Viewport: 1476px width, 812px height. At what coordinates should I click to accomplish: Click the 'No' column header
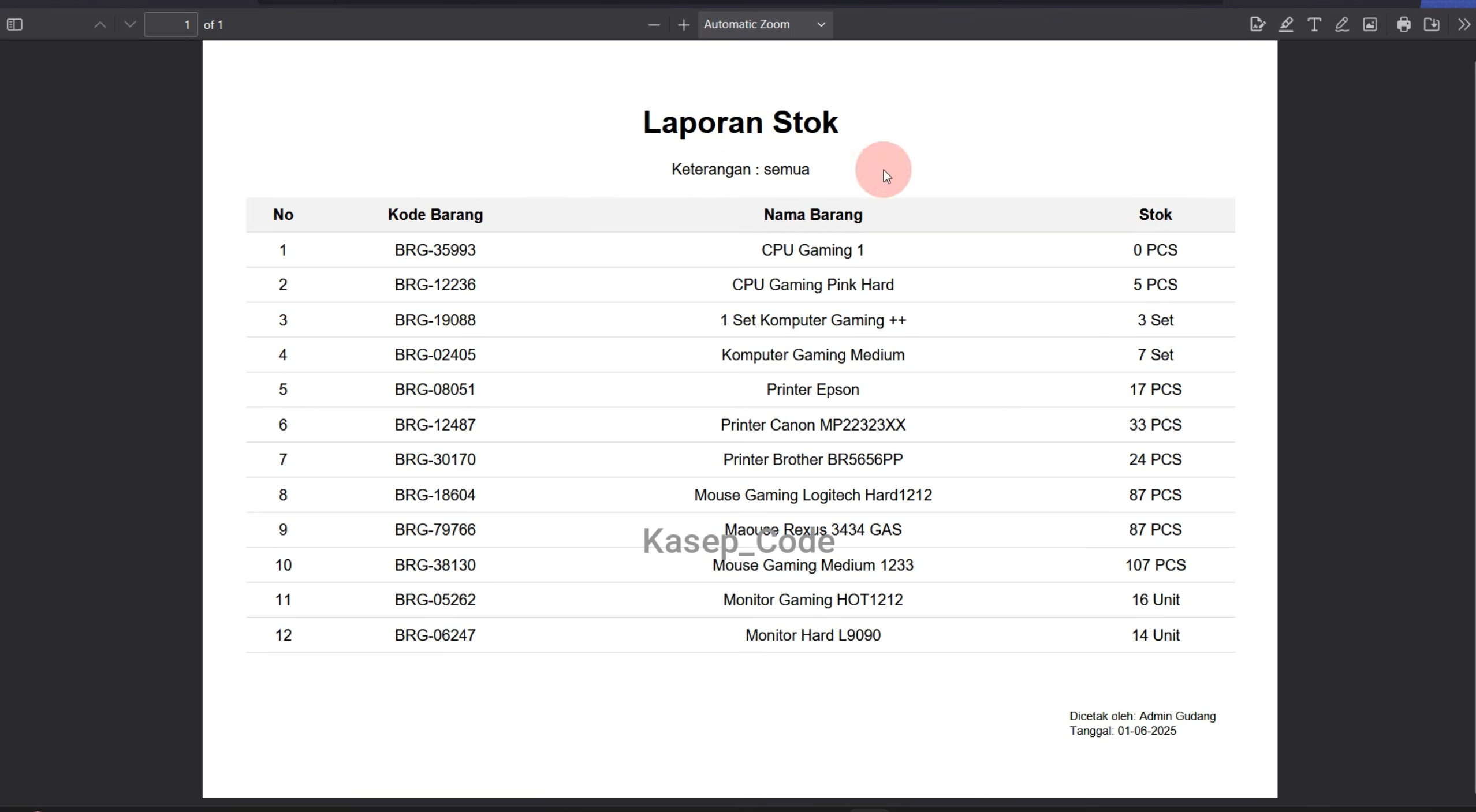(x=283, y=215)
